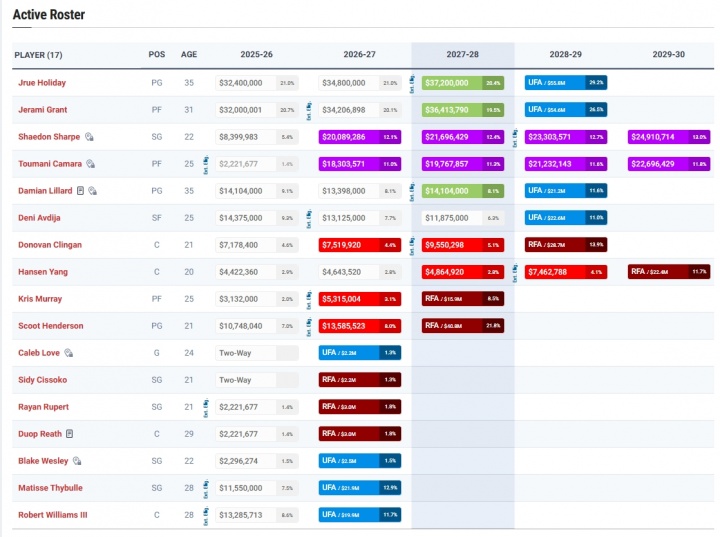Sort roster by the AGE column
The width and height of the screenshot is (720, 537).
pyautogui.click(x=189, y=54)
